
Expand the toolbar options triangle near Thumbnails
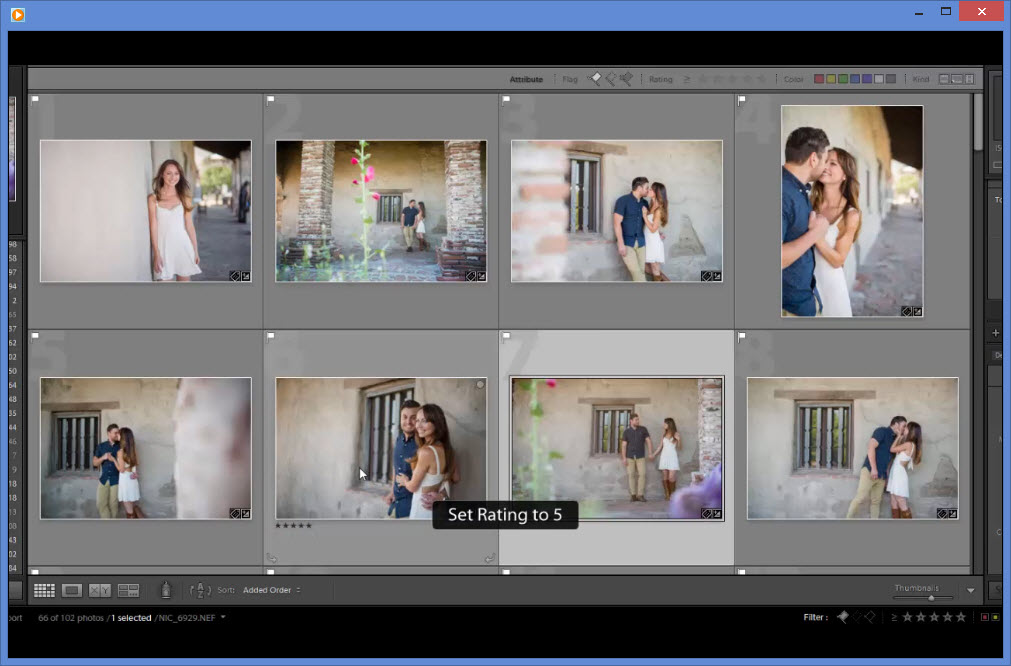coord(970,591)
